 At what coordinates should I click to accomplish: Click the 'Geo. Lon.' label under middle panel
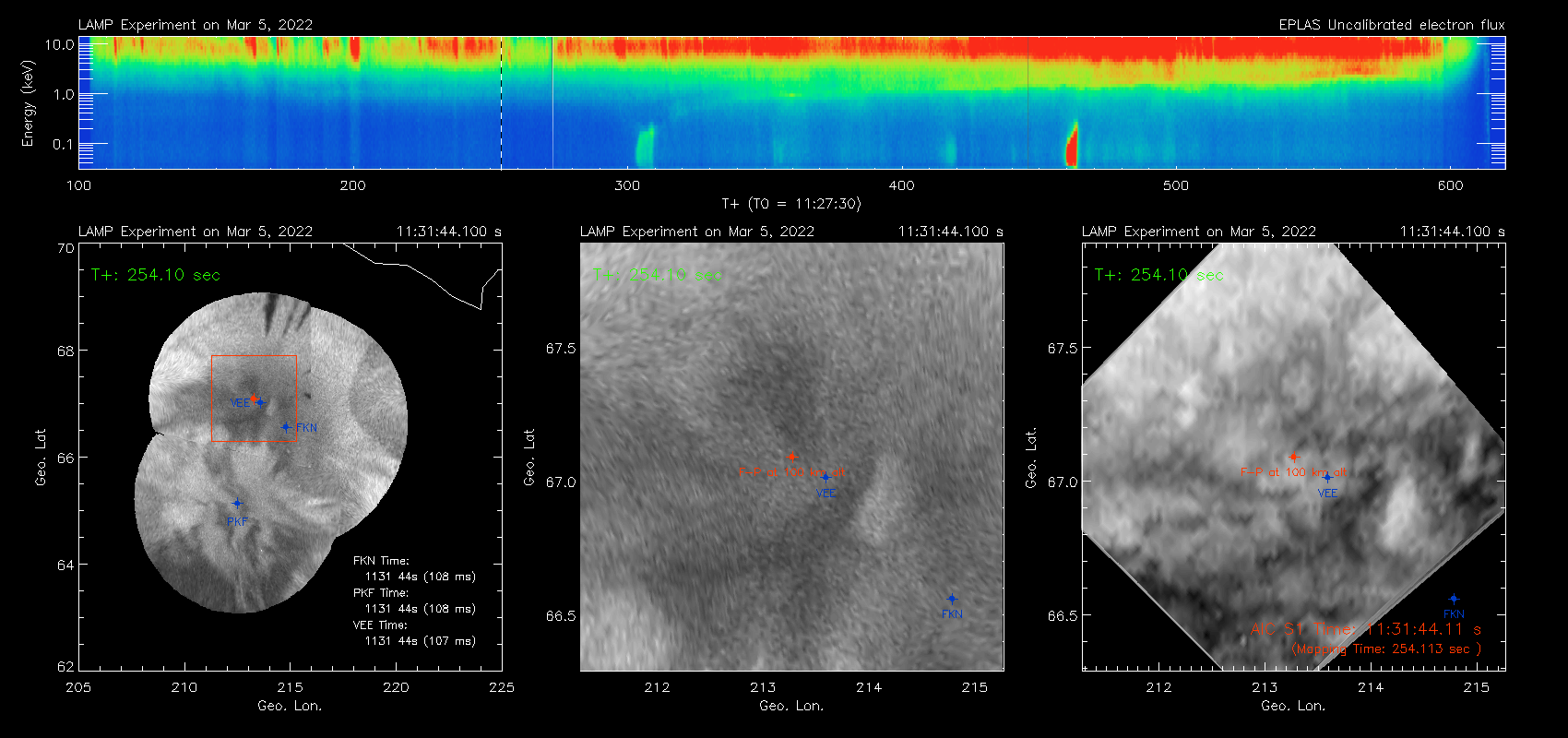(x=791, y=706)
